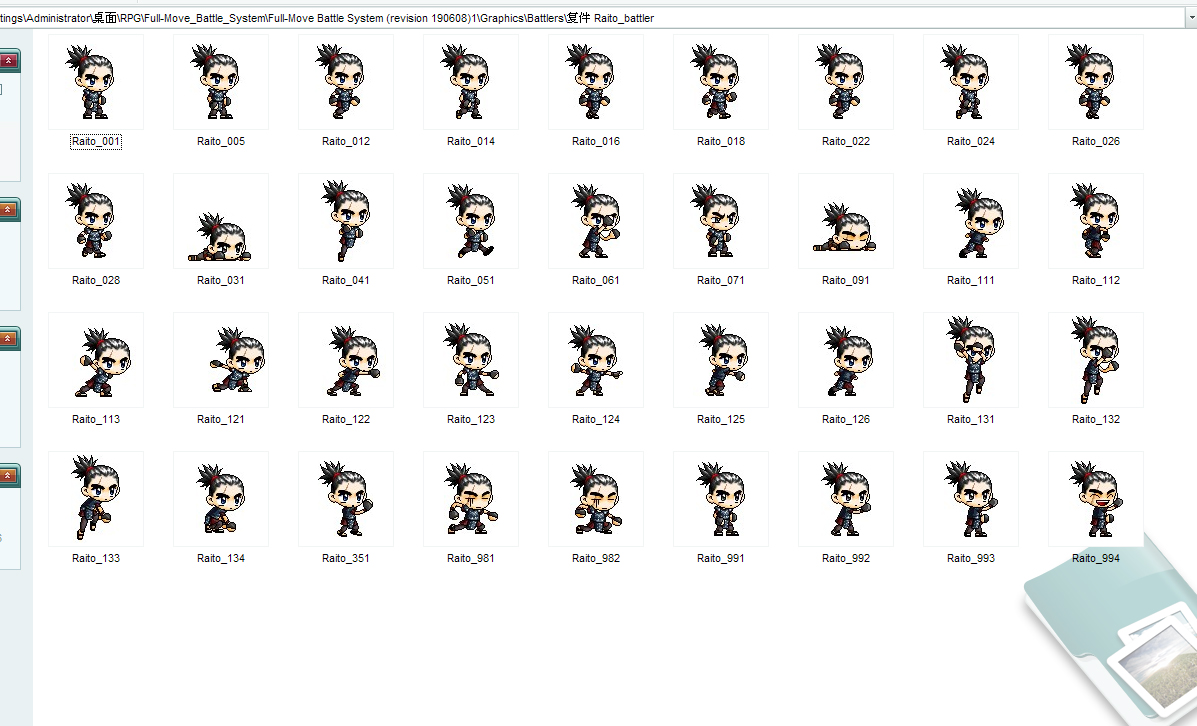Select the laughing Raito_994 sprite thumbnail
The width and height of the screenshot is (1197, 726).
tap(1096, 499)
